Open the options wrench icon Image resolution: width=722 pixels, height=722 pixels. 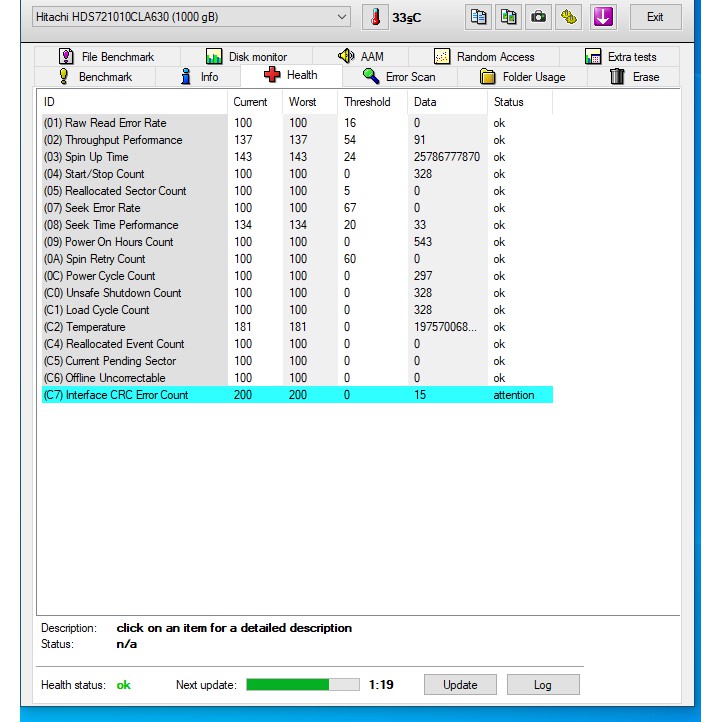click(569, 17)
